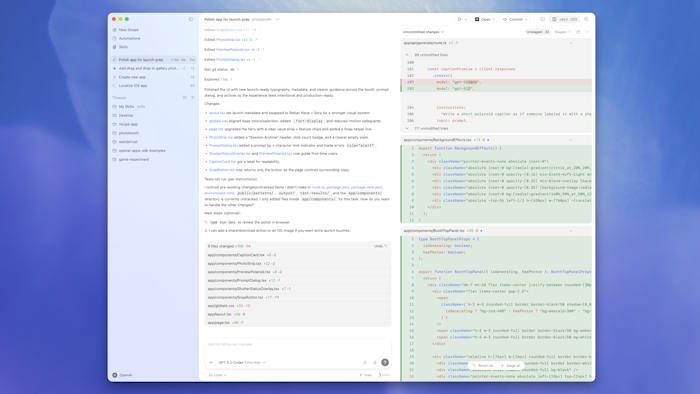Open the SnapButton.tsx link in changes list

click(222, 170)
